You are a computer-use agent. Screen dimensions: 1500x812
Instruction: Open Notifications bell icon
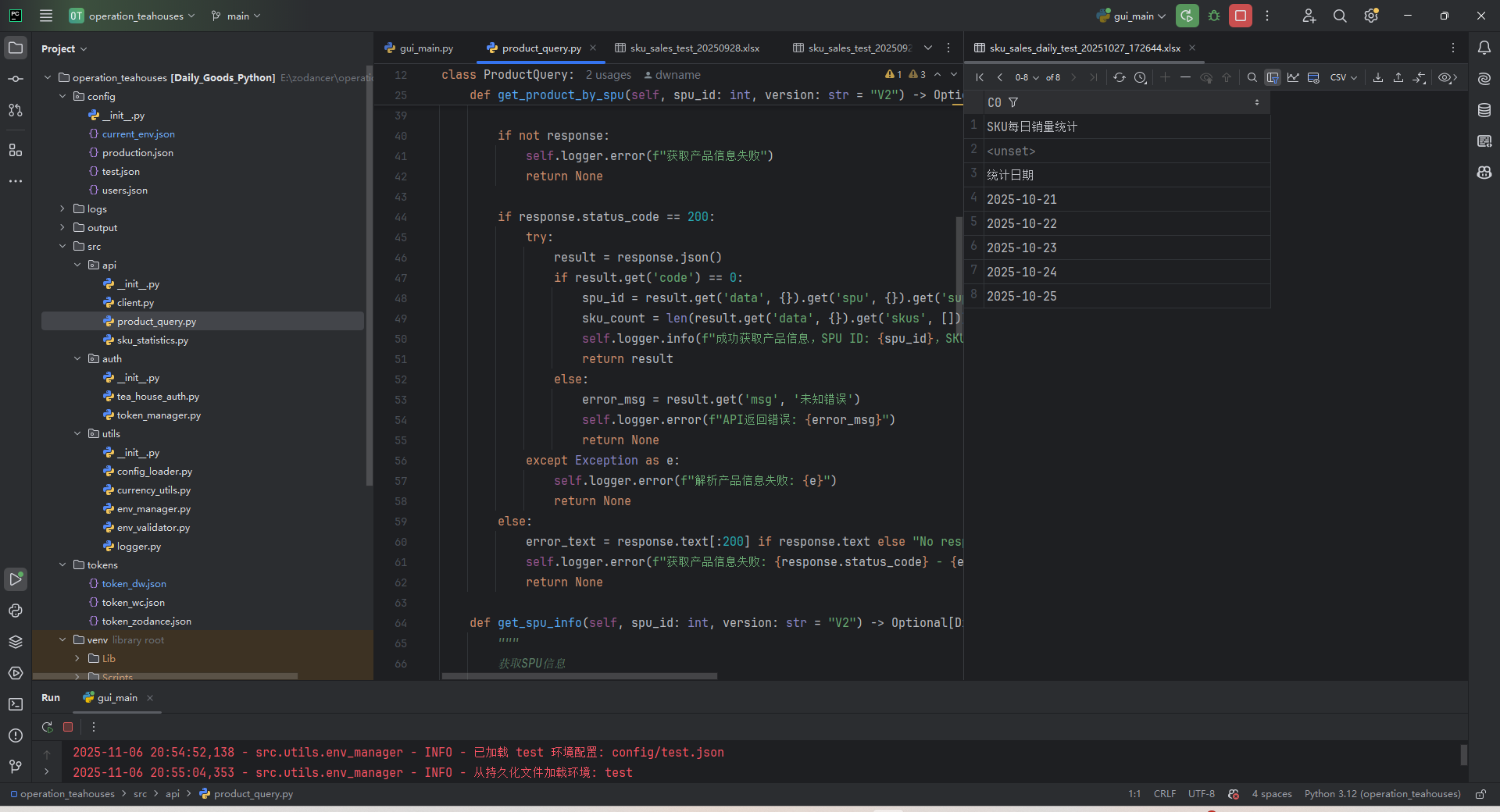tap(1484, 48)
